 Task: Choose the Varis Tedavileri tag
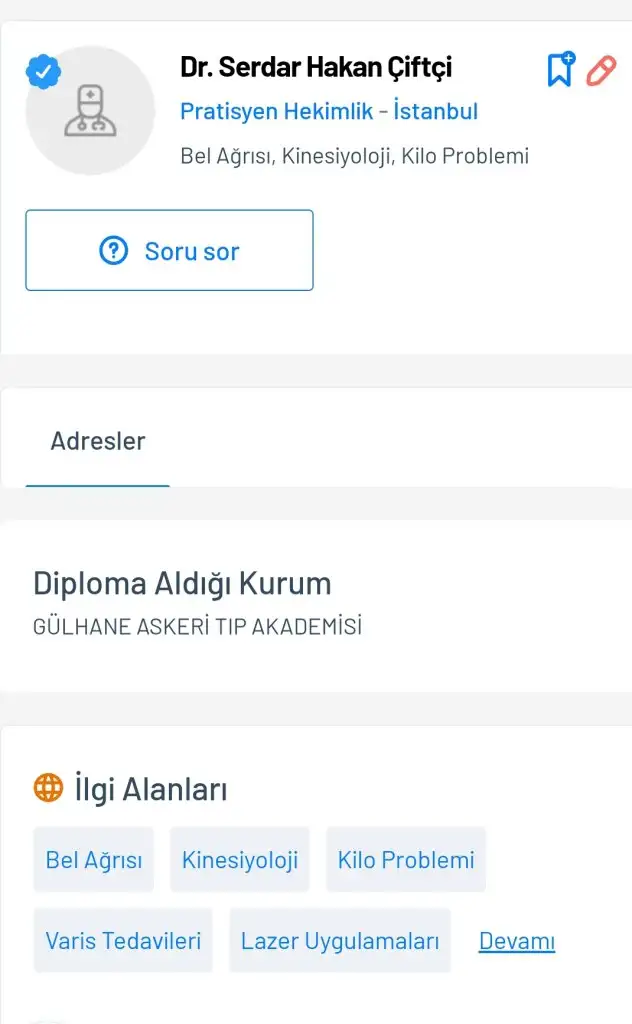[123, 940]
